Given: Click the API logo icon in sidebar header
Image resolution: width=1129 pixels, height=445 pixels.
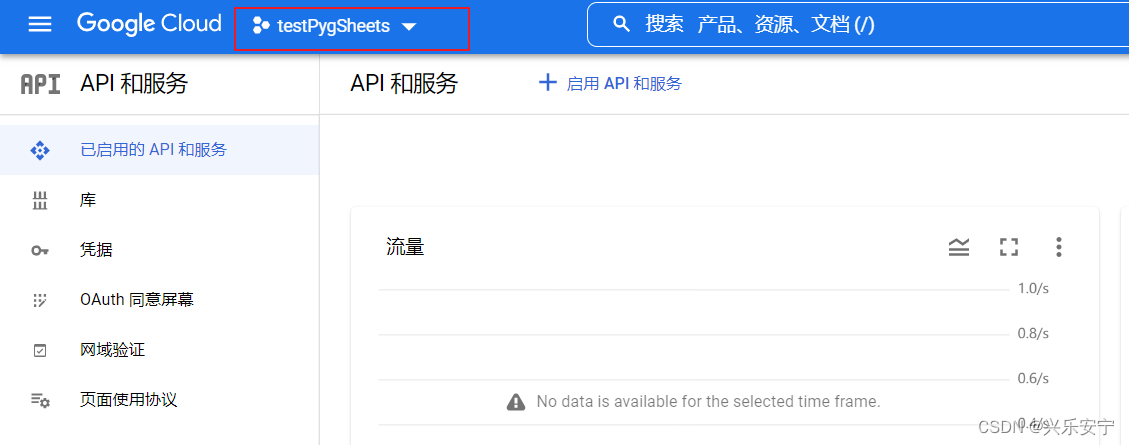Looking at the screenshot, I should point(40,84).
